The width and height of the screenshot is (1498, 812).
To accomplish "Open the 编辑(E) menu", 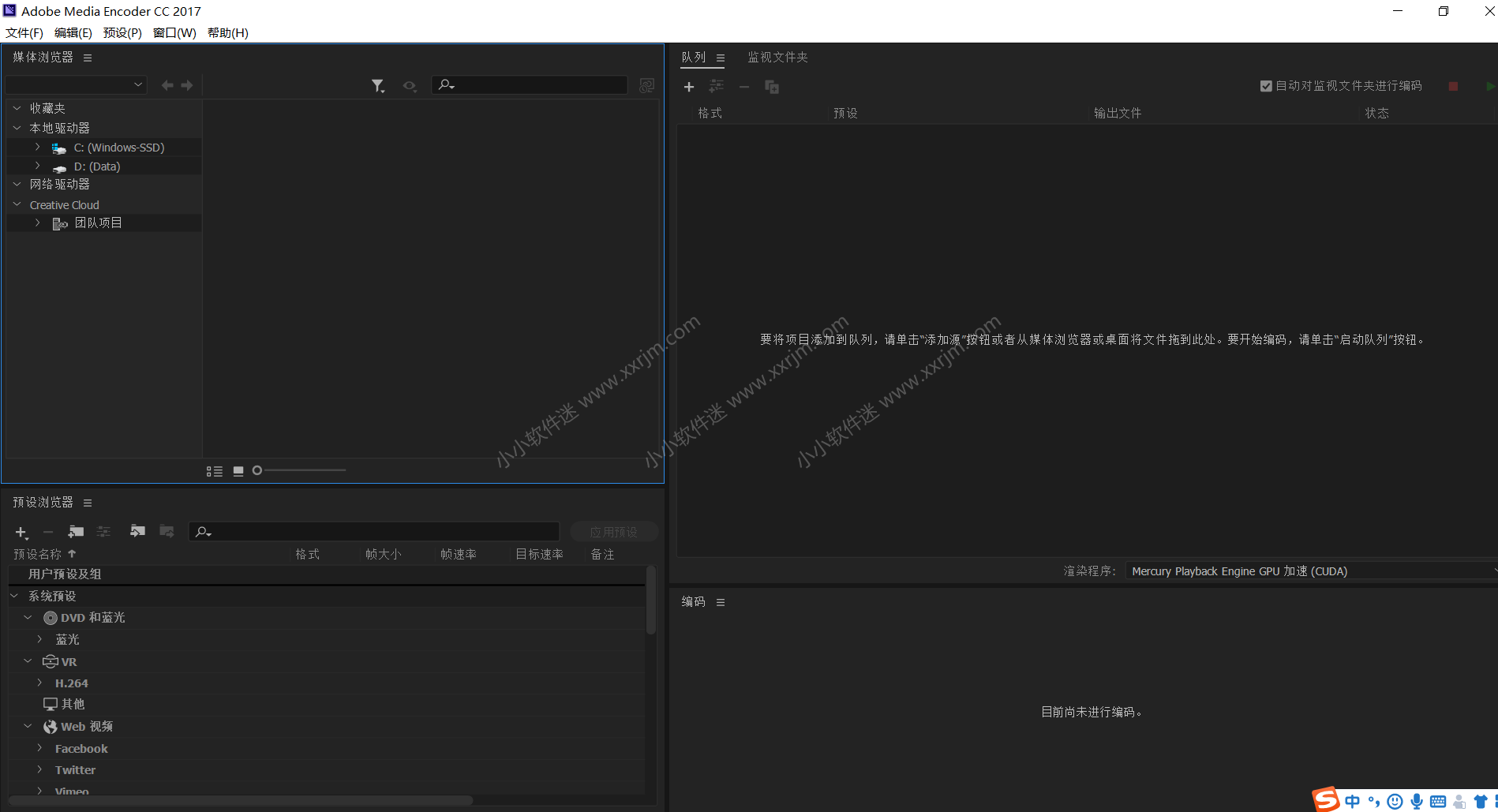I will pyautogui.click(x=73, y=32).
